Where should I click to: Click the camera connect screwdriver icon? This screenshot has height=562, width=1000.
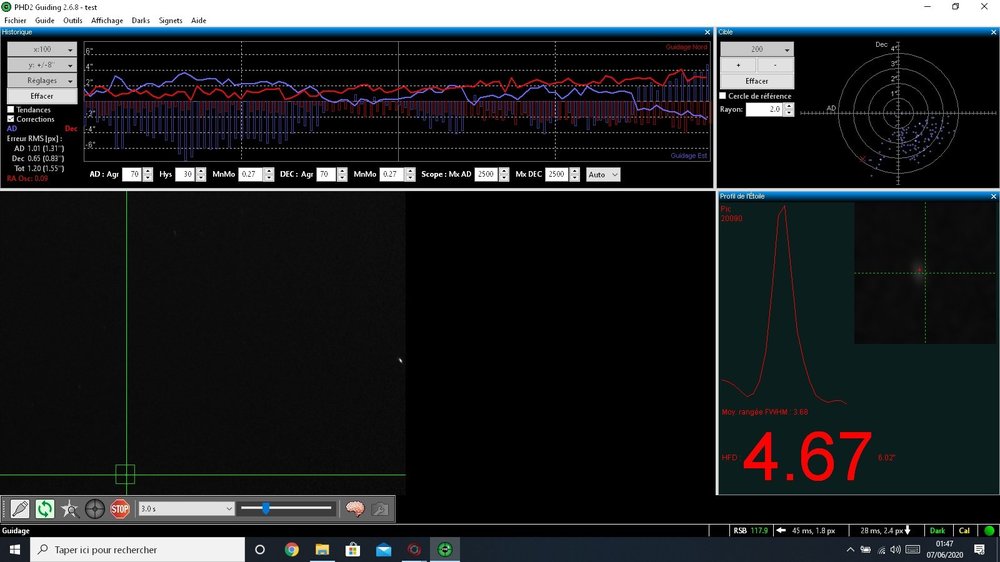click(x=20, y=509)
